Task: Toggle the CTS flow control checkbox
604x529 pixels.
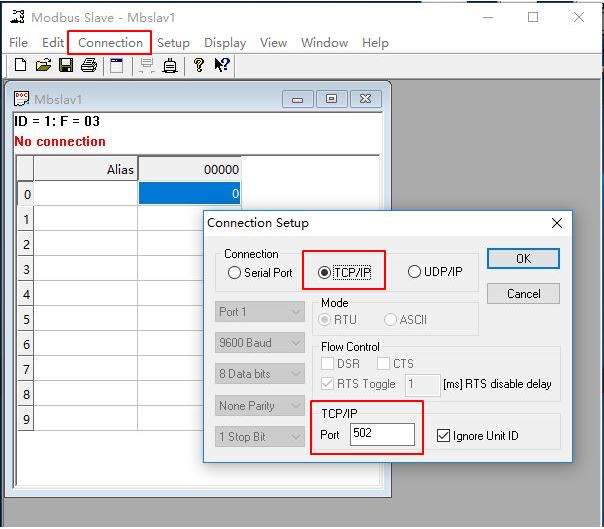Action: click(x=383, y=363)
